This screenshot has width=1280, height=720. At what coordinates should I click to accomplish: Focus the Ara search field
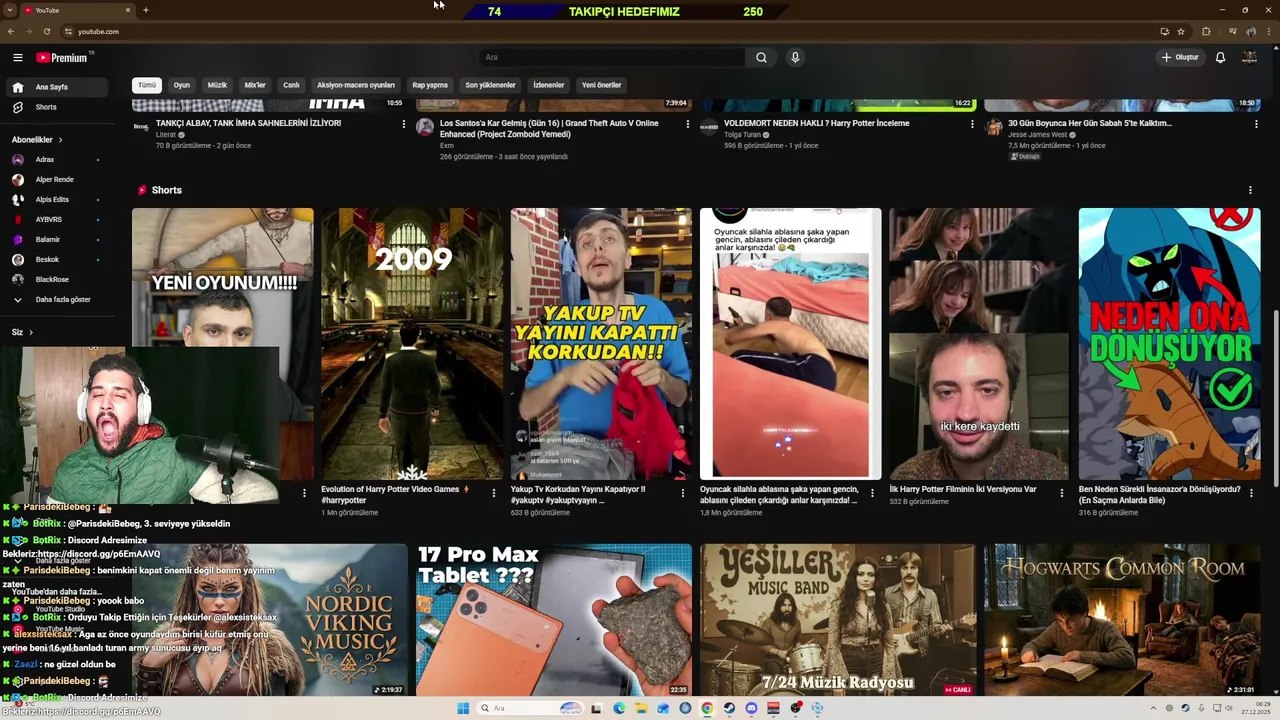click(x=610, y=58)
